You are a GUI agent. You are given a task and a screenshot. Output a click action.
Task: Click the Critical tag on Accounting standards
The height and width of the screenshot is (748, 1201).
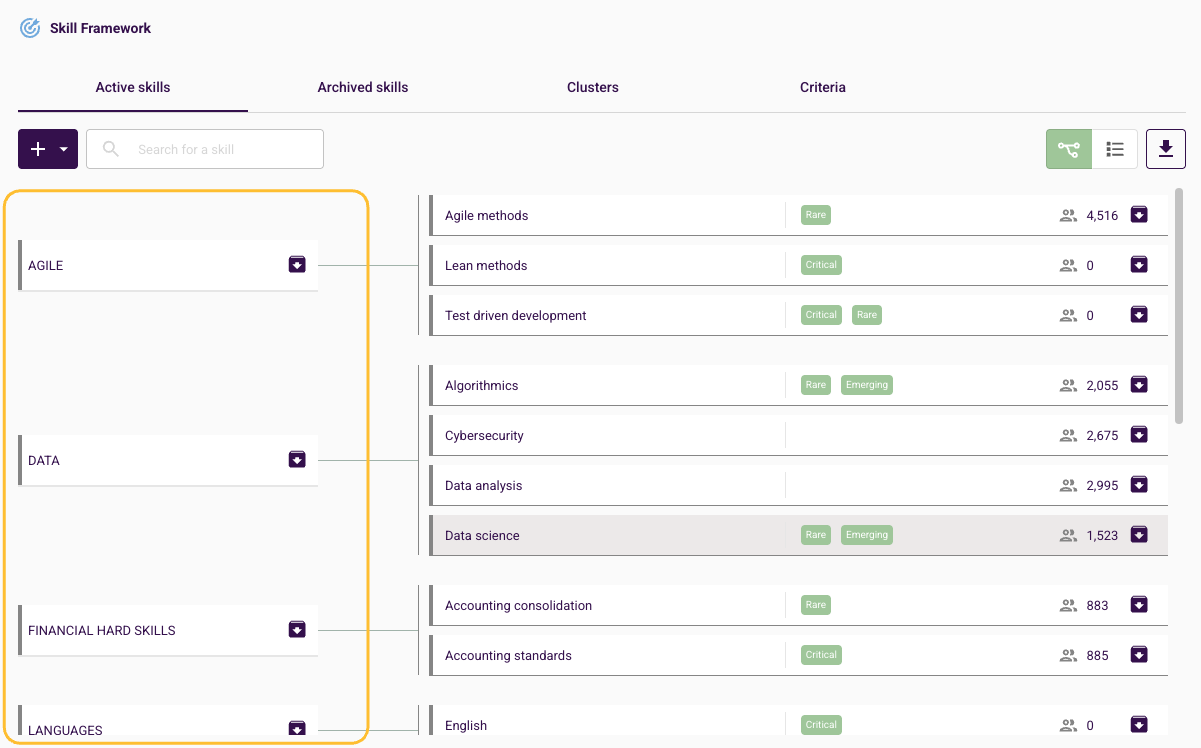pos(821,655)
